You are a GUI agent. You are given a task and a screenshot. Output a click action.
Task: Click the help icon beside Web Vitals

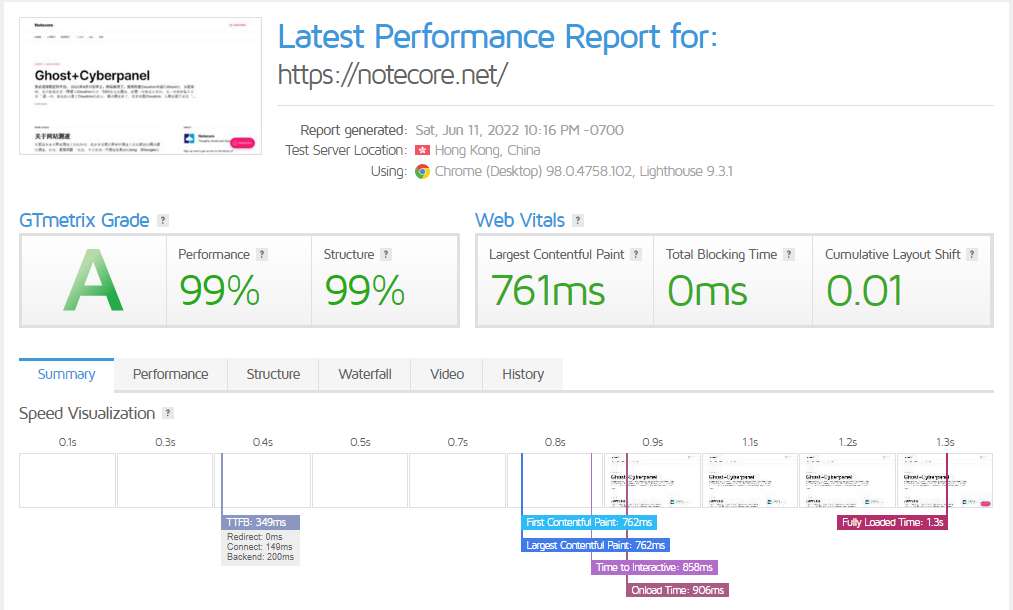[578, 221]
